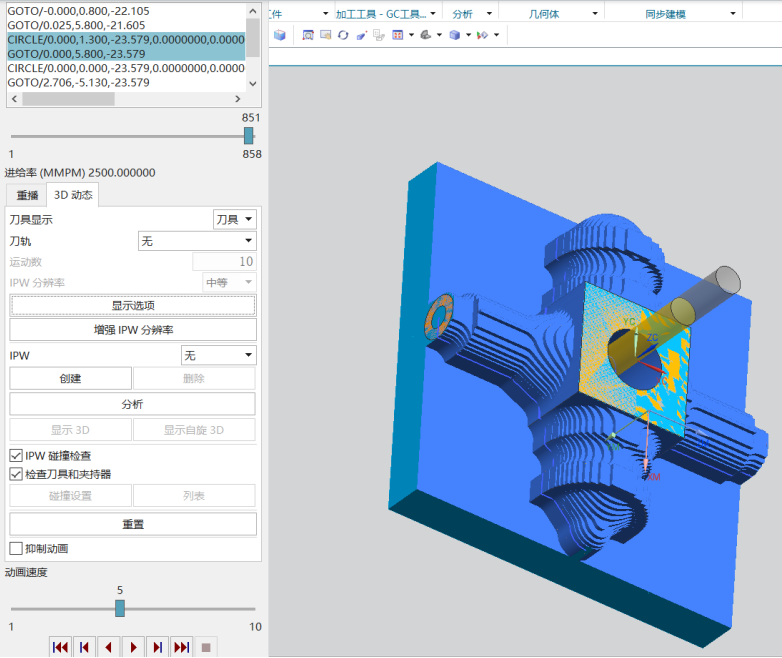
Task: Click the 显示 3D button
Action: (x=70, y=430)
